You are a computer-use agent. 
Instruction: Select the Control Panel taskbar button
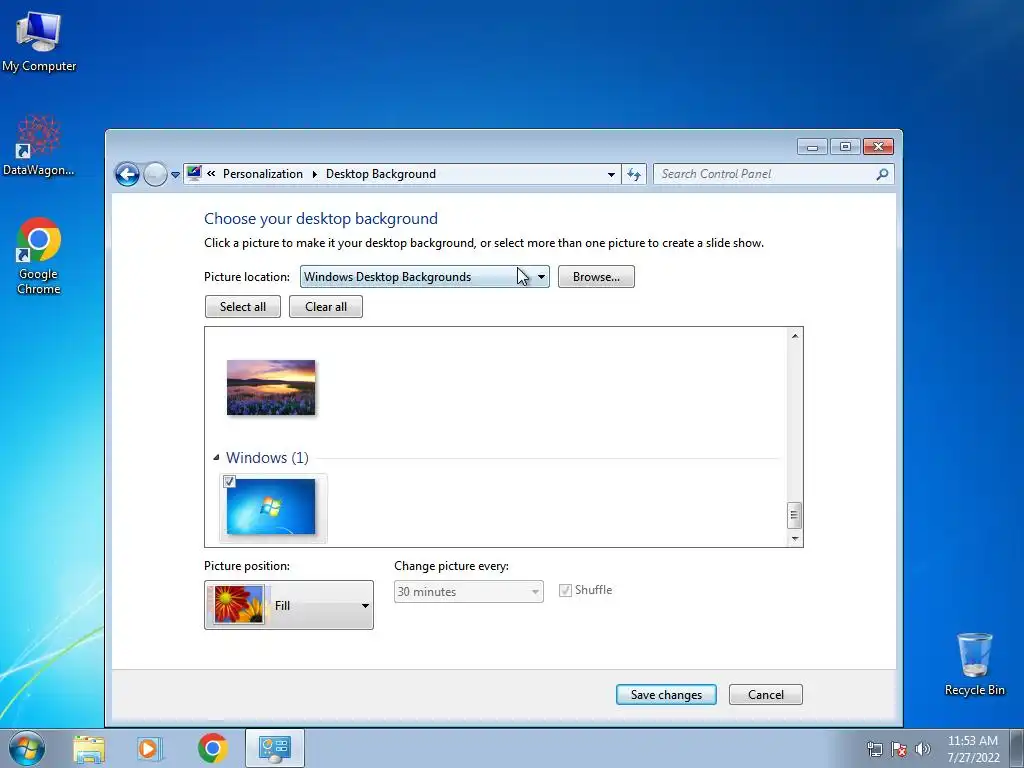coord(275,748)
